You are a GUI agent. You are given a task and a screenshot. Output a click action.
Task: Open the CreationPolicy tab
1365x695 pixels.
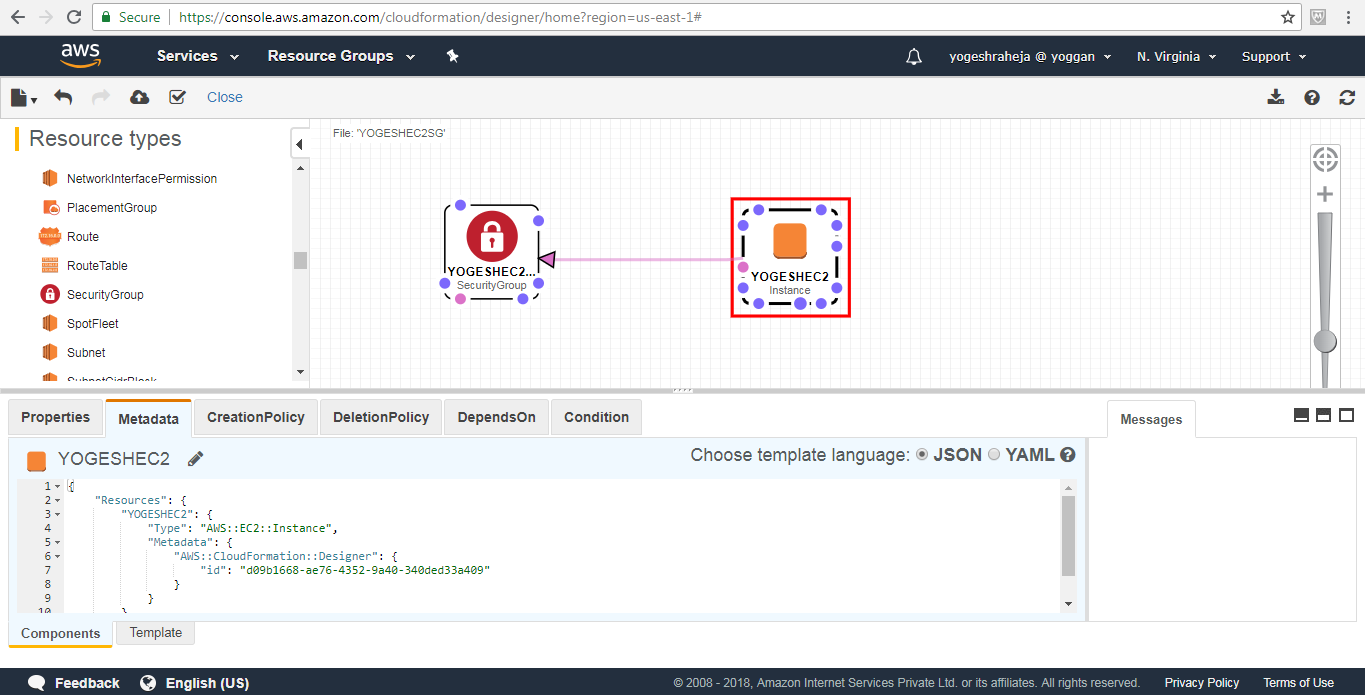(x=256, y=418)
